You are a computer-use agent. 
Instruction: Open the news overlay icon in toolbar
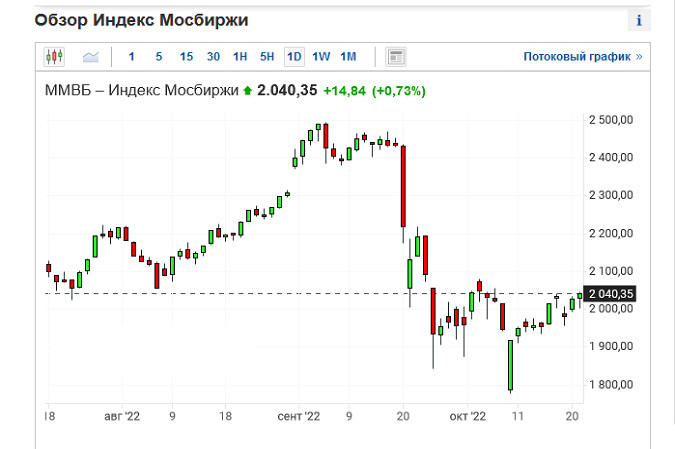(395, 57)
